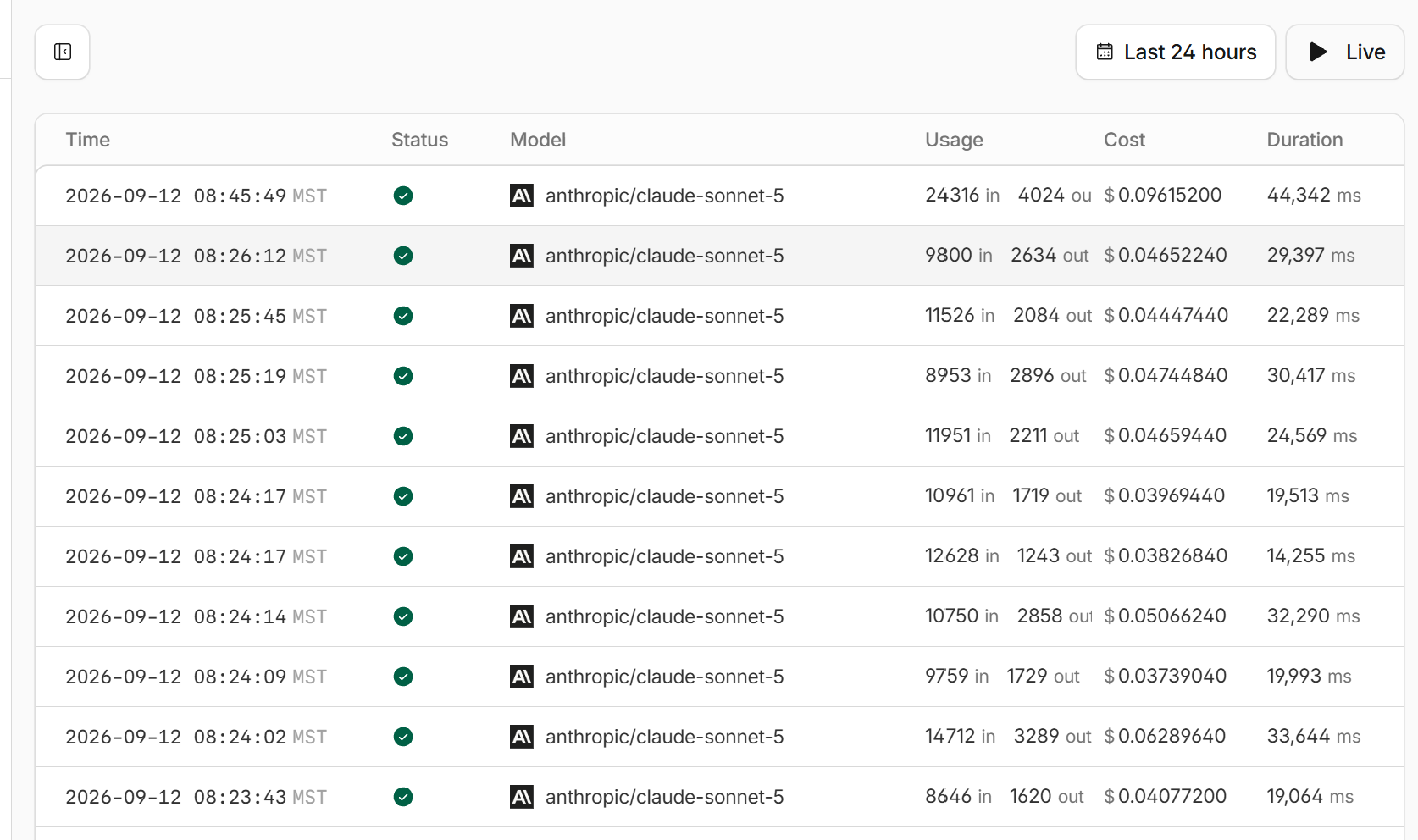The width and height of the screenshot is (1418, 840).
Task: Click the Cost column header
Action: pyautogui.click(x=1124, y=140)
